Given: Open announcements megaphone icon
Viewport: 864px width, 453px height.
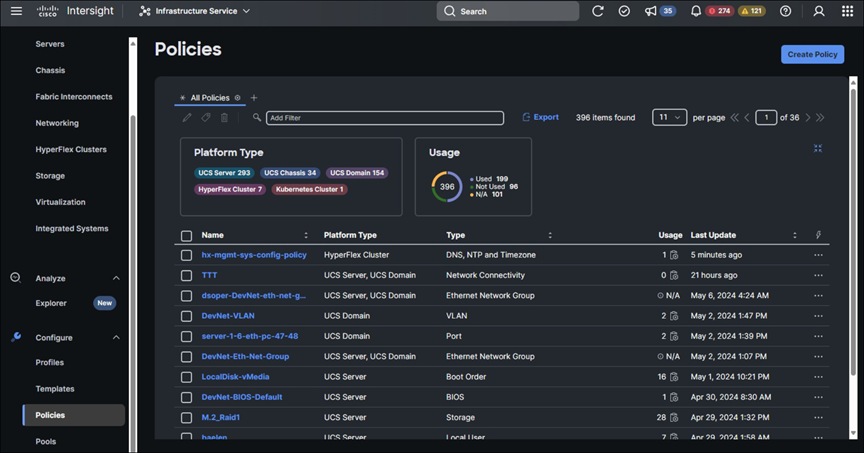Looking at the screenshot, I should (x=651, y=11).
